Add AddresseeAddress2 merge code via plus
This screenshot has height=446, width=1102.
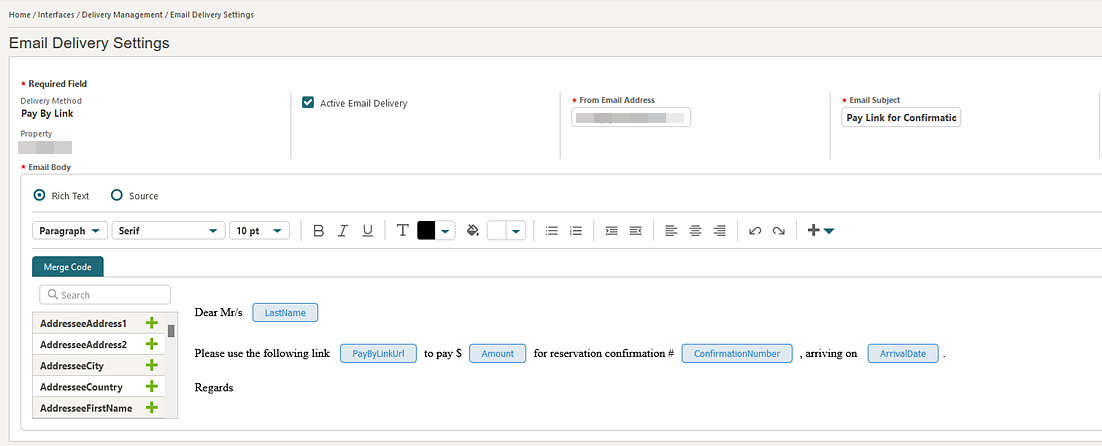(151, 344)
